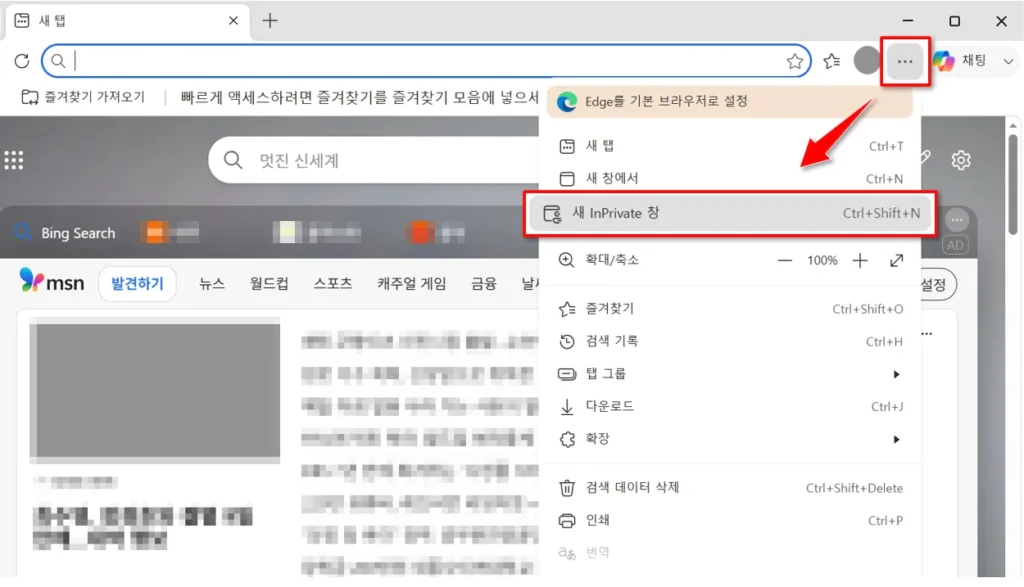Expand 탭 그룹 submenu
This screenshot has width=1024, height=587.
731,374
